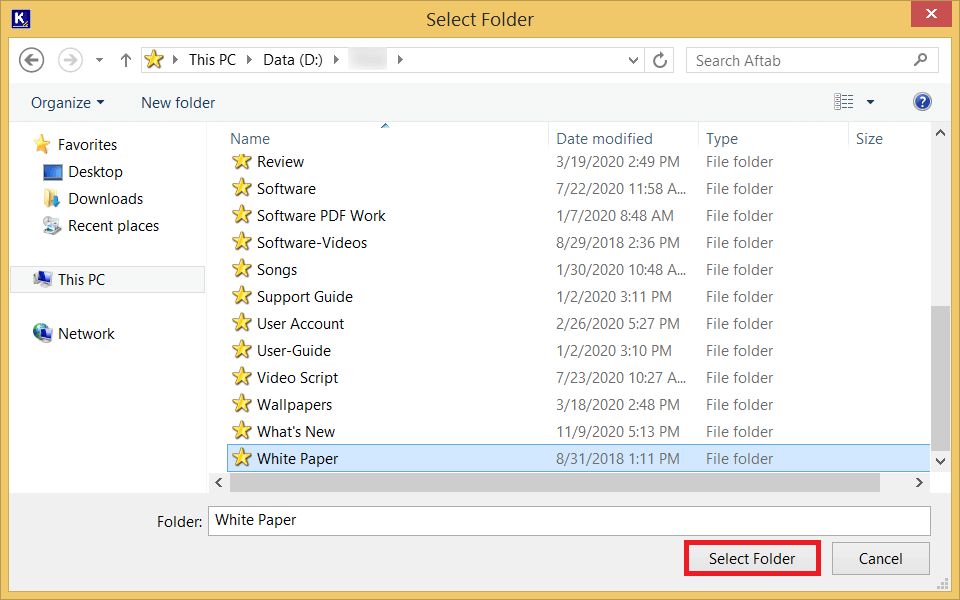The image size is (960, 600).
Task: Open the Wallpapers folder
Action: 294,404
